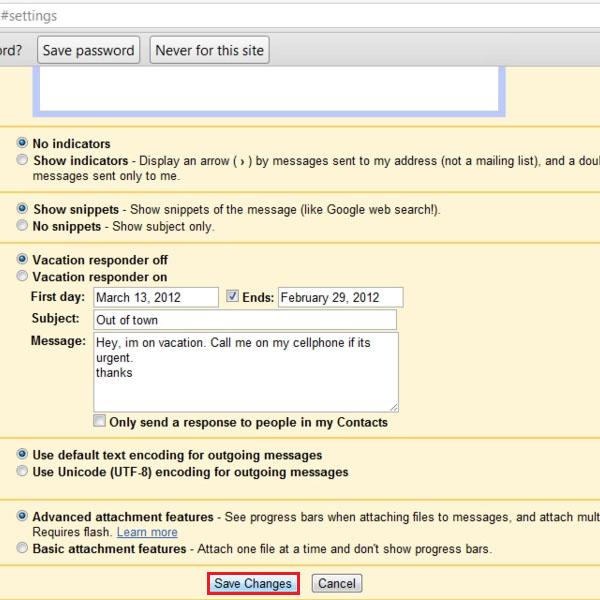The width and height of the screenshot is (600, 600).
Task: Click the blue-bordered text box at top
Action: tap(269, 91)
